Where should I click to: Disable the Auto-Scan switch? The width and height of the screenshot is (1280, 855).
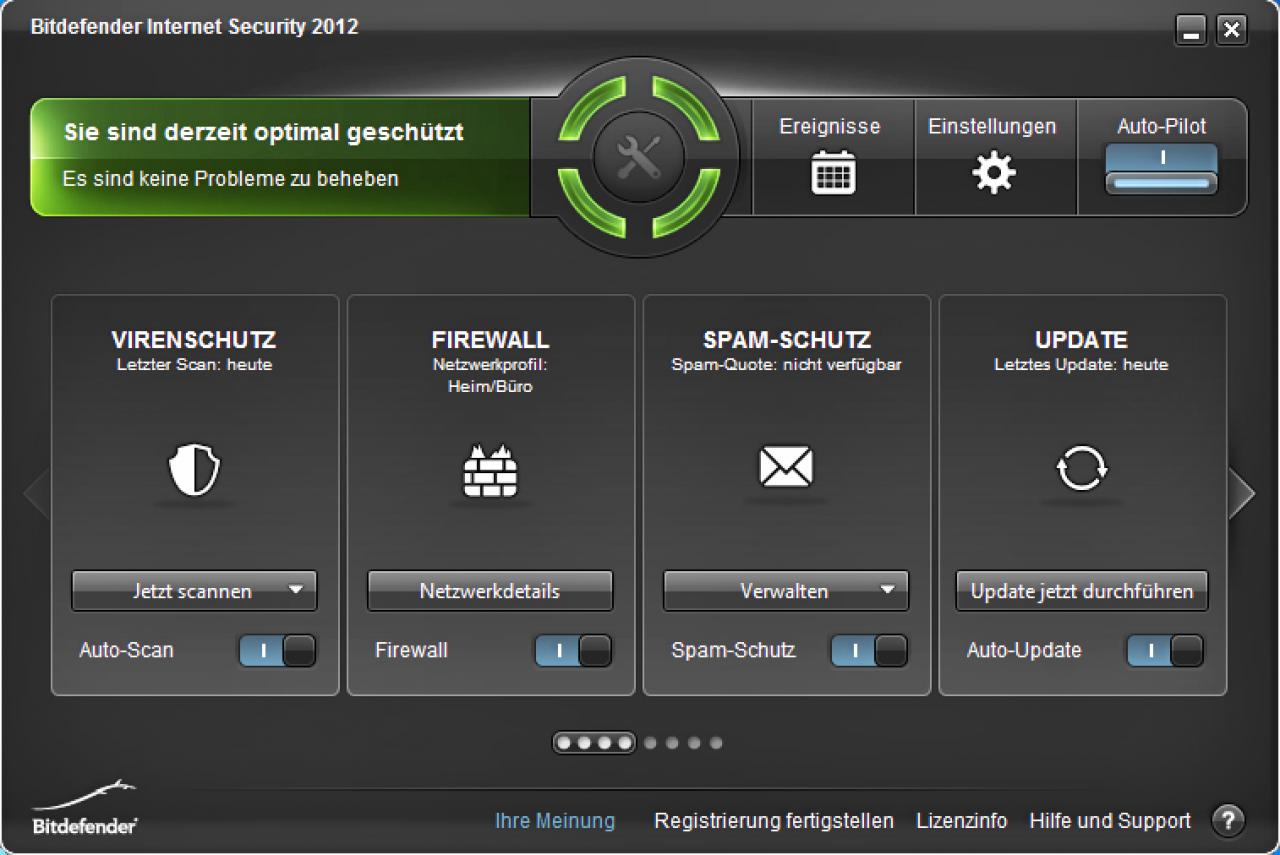point(277,650)
